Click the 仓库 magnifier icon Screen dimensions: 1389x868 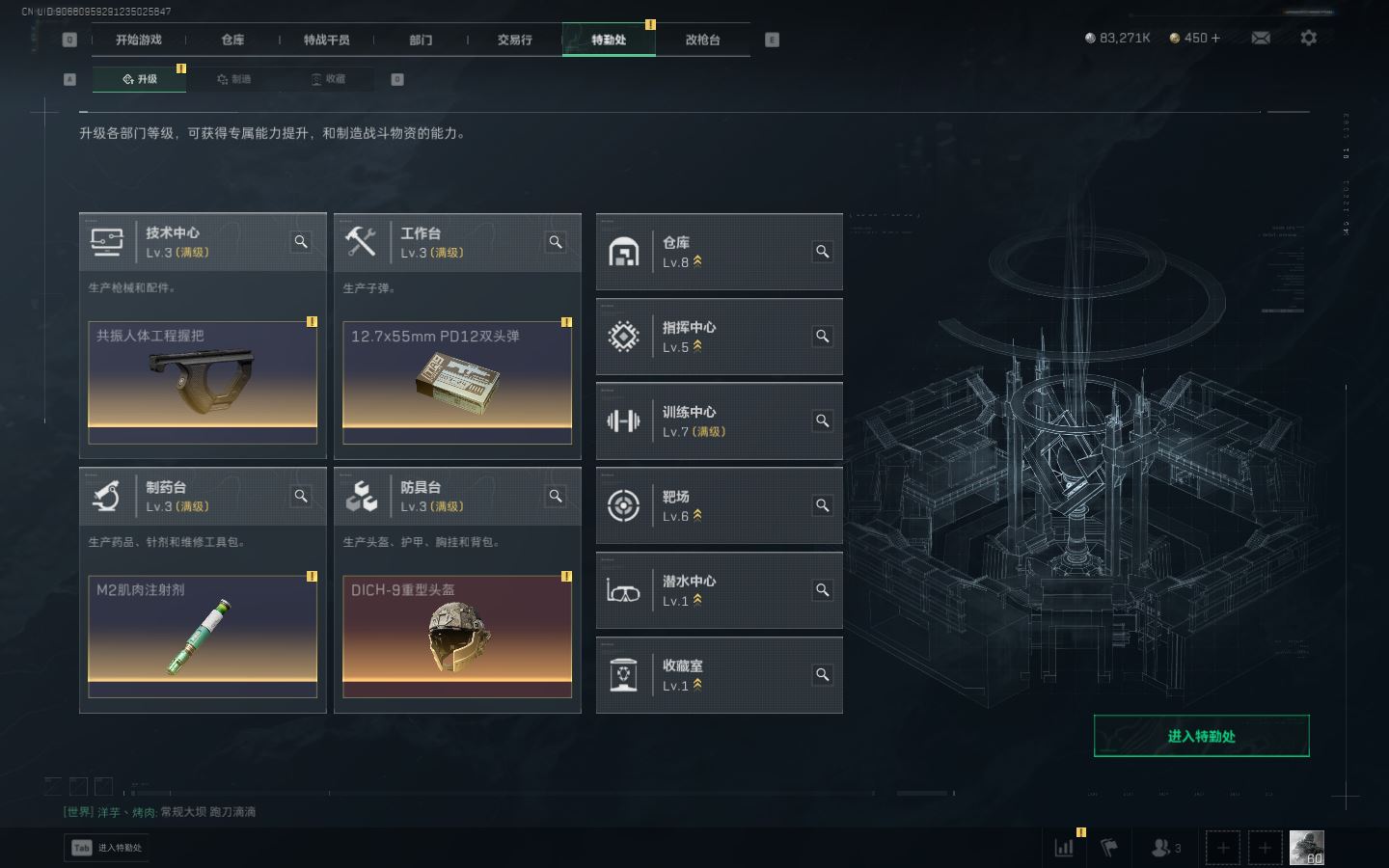tap(823, 252)
